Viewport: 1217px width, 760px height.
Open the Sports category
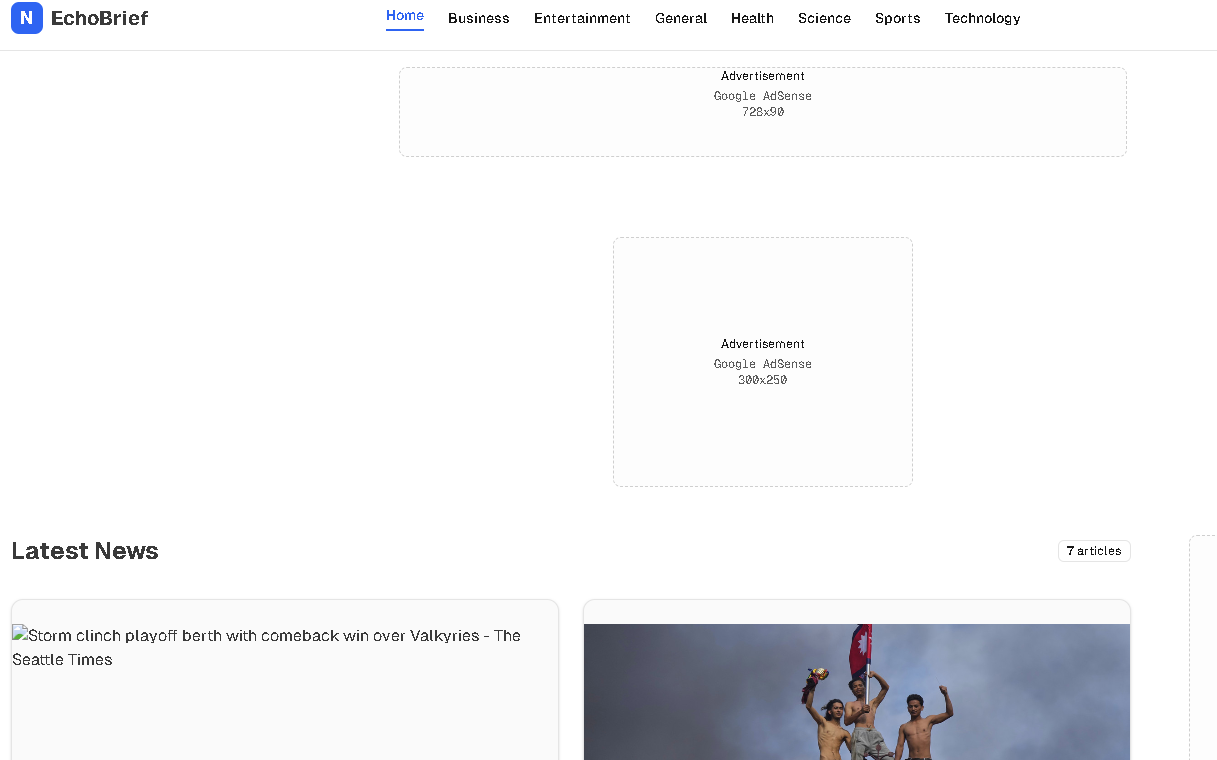coord(897,18)
